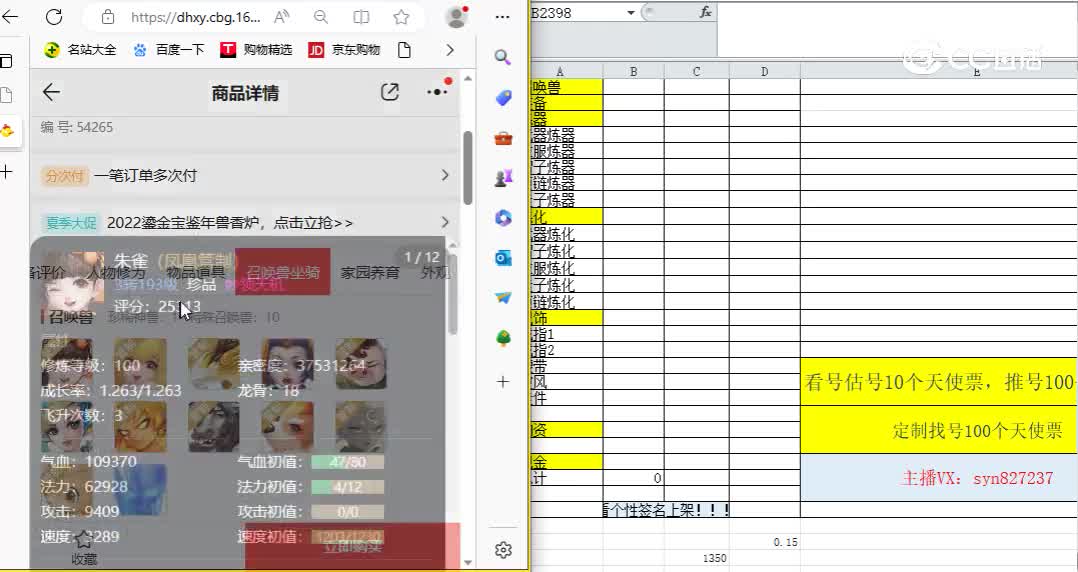The width and height of the screenshot is (1078, 572).
Task: Open the browser Settings and more menu
Action: [x=503, y=16]
